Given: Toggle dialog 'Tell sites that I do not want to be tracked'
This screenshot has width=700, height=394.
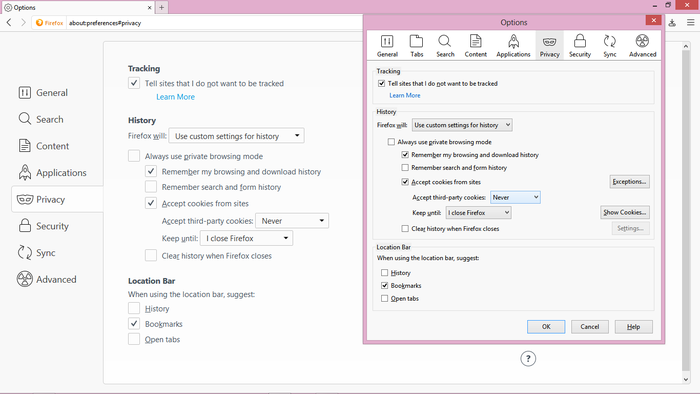Looking at the screenshot, I should point(381,83).
